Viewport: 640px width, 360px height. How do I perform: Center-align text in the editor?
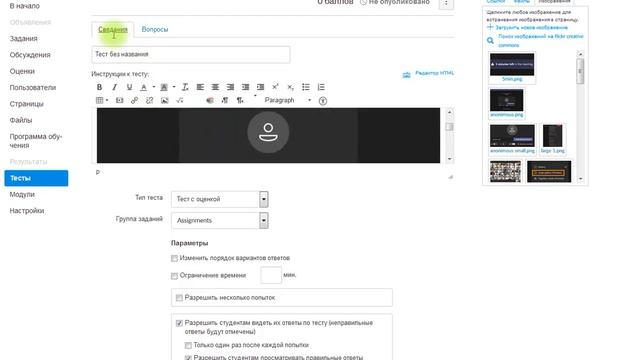[x=215, y=87]
